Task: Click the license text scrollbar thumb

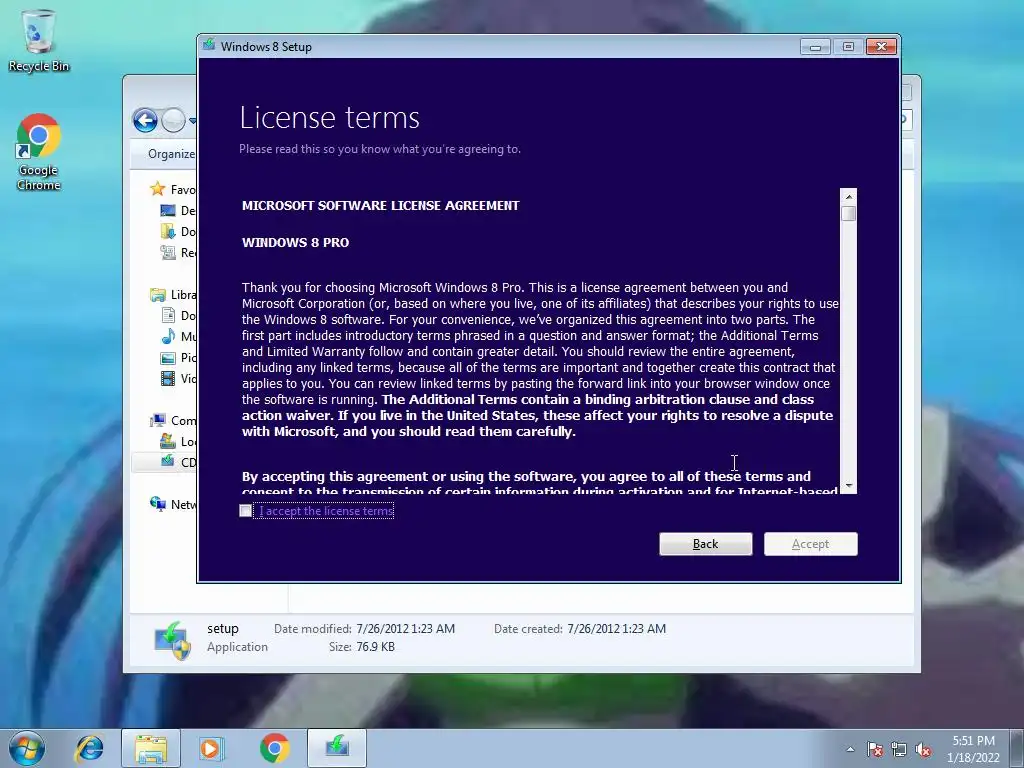Action: coord(848,214)
